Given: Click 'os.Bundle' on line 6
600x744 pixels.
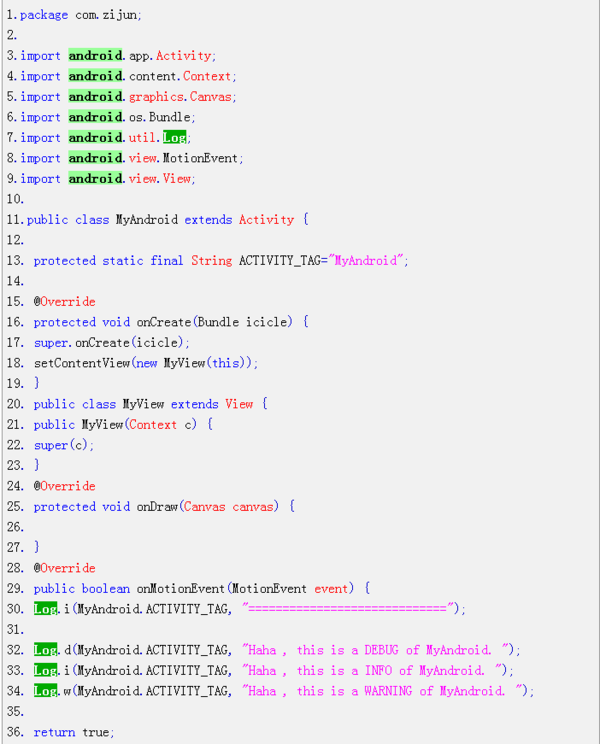Looking at the screenshot, I should tap(160, 117).
